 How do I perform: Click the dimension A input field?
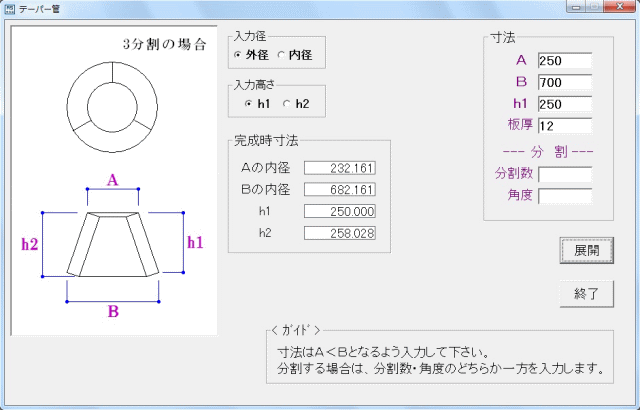coord(565,60)
